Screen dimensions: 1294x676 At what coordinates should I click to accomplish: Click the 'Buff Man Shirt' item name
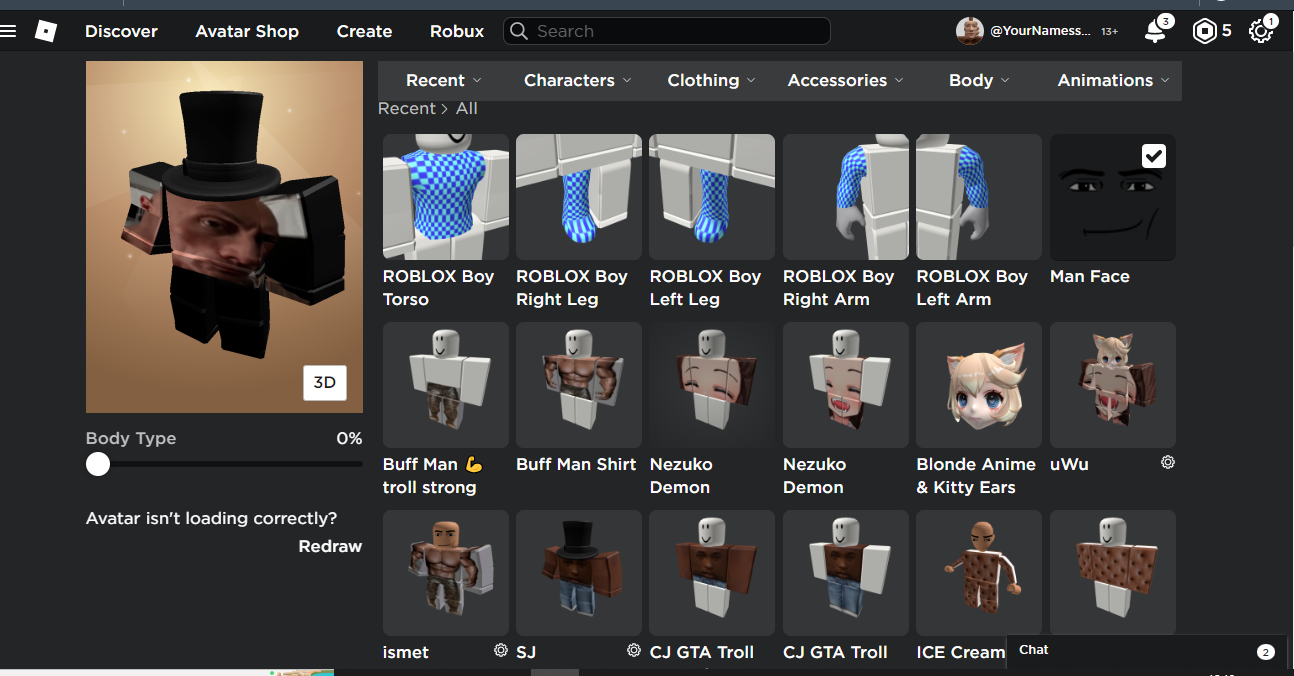576,464
